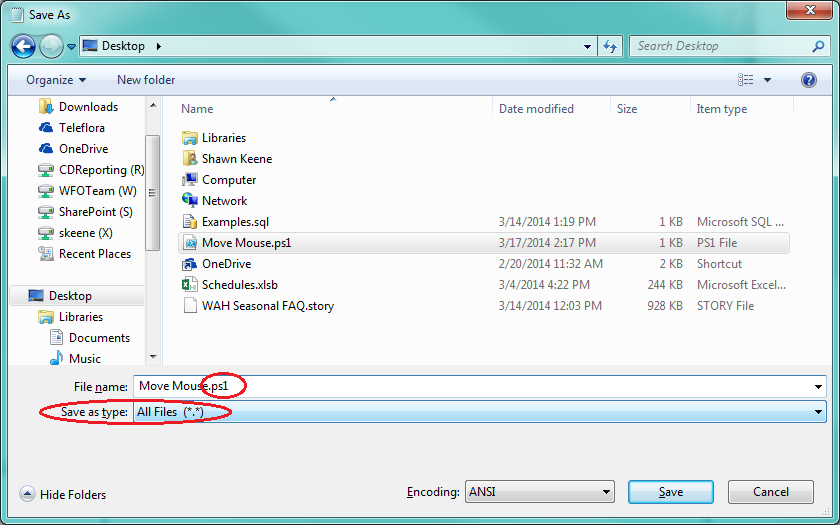Select Schedules.xlsb Excel file icon
The height and width of the screenshot is (525, 840).
[190, 284]
